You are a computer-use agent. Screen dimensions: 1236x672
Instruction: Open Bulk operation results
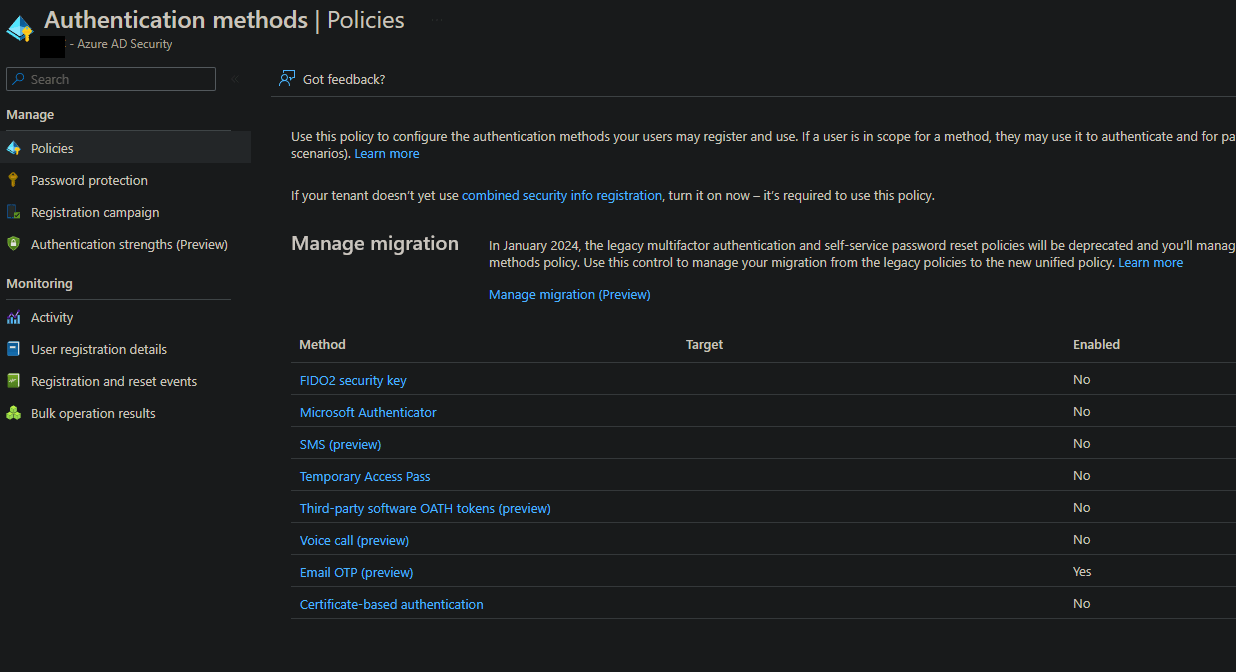click(x=93, y=413)
